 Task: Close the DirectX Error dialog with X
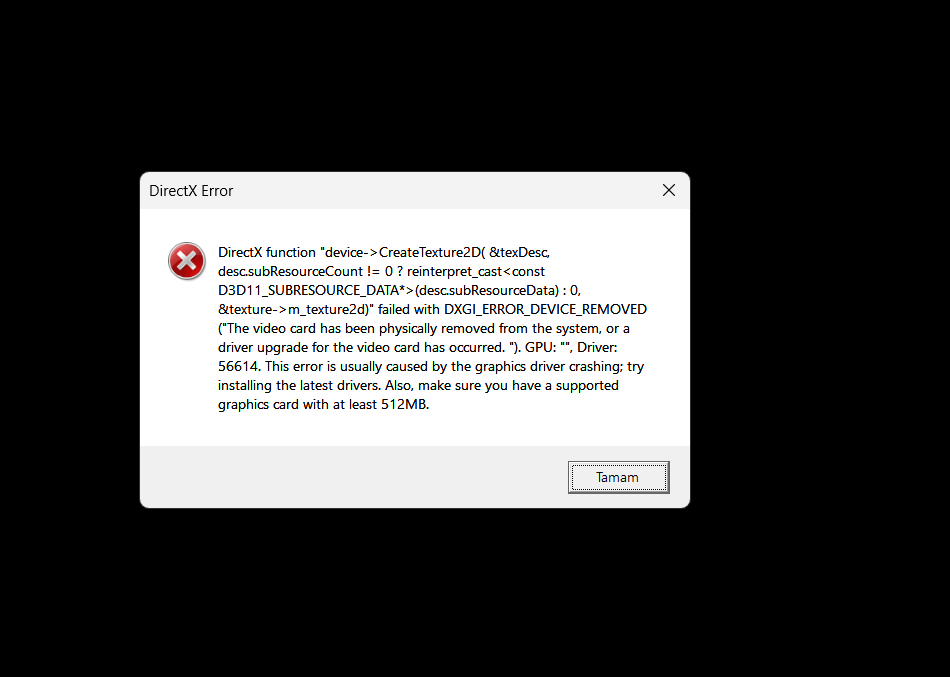tap(669, 190)
